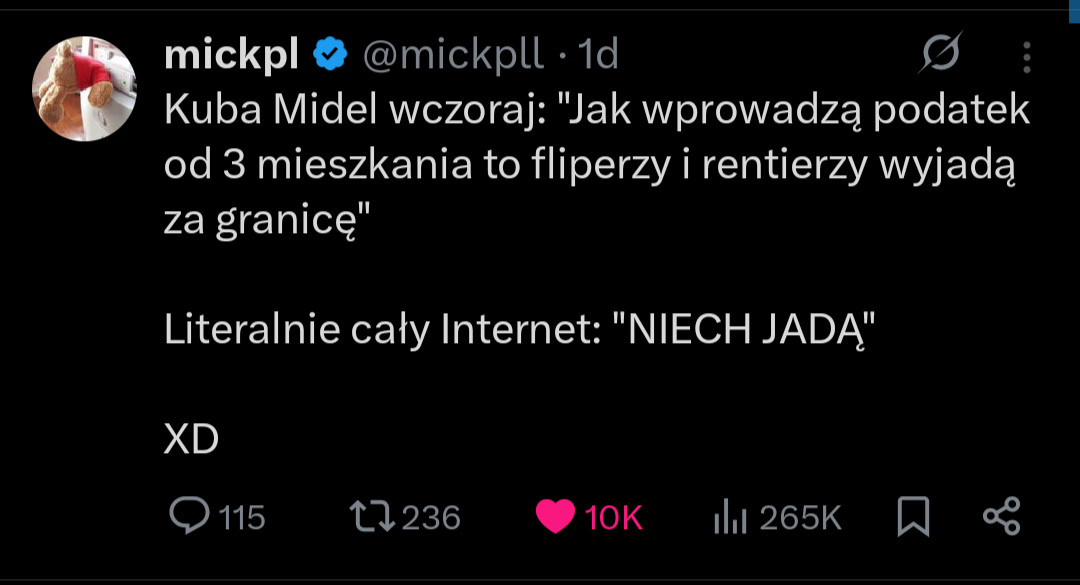Click the repost arrows icon

372,516
